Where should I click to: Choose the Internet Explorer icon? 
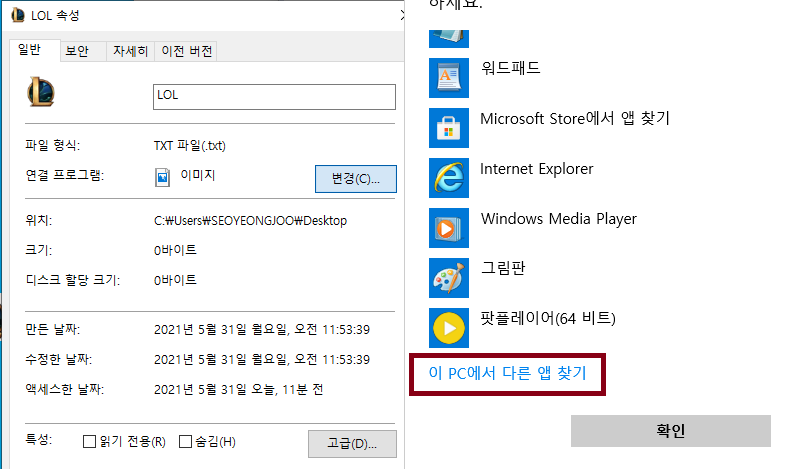448,178
